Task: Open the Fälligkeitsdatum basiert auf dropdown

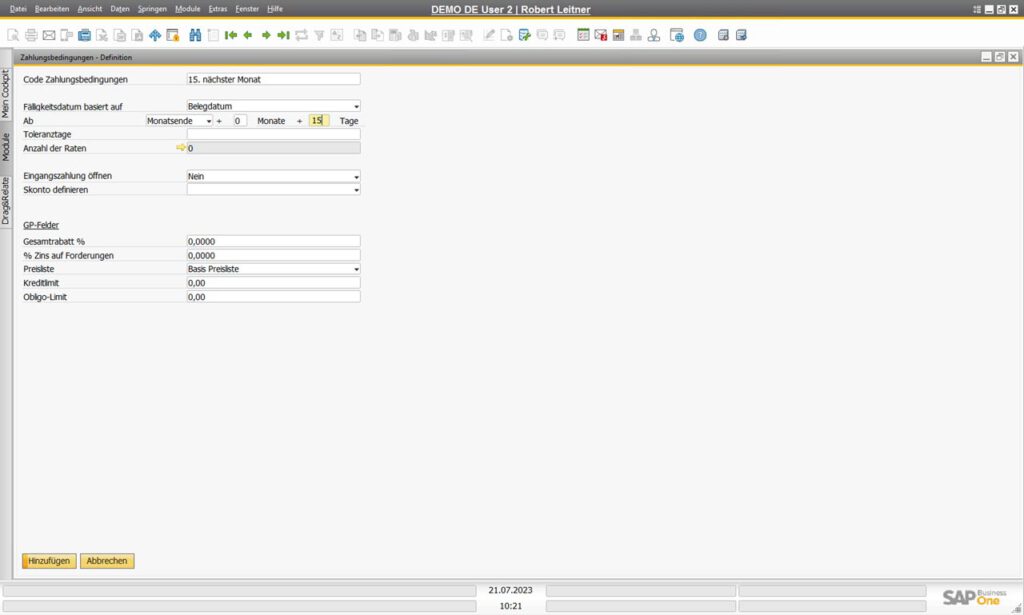Action: tap(356, 106)
